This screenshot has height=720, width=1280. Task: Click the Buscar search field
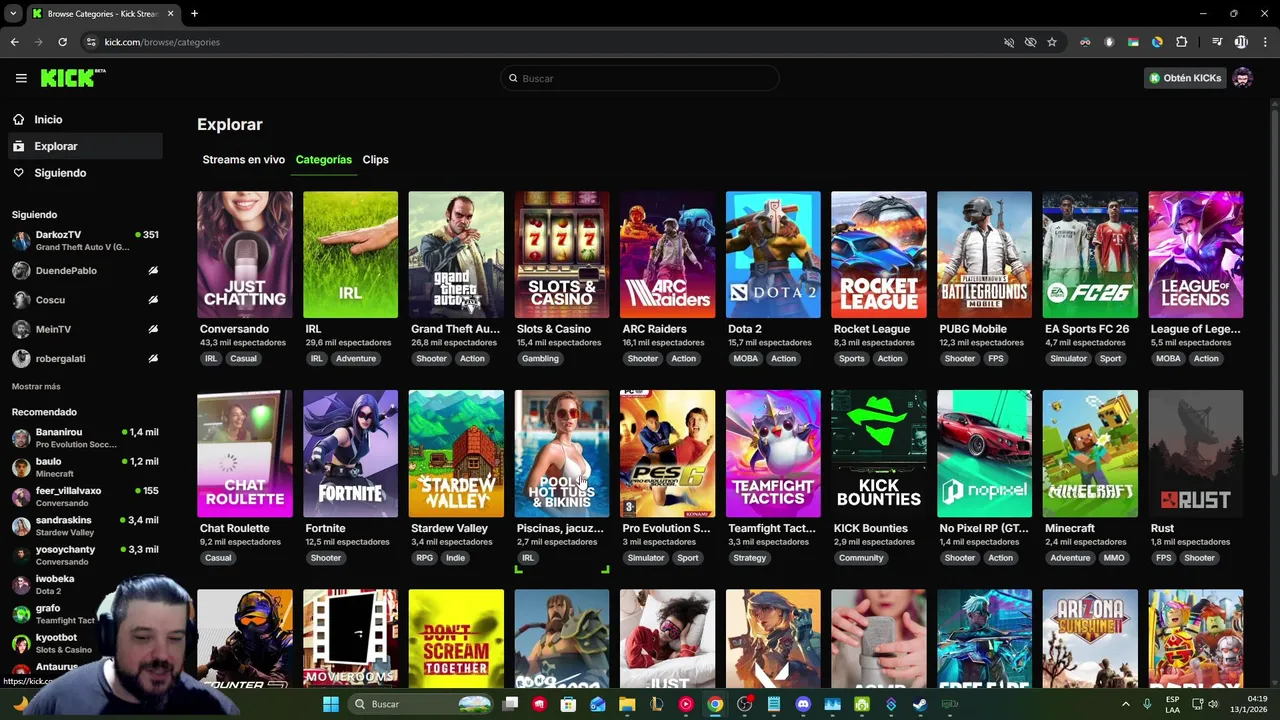(x=640, y=78)
